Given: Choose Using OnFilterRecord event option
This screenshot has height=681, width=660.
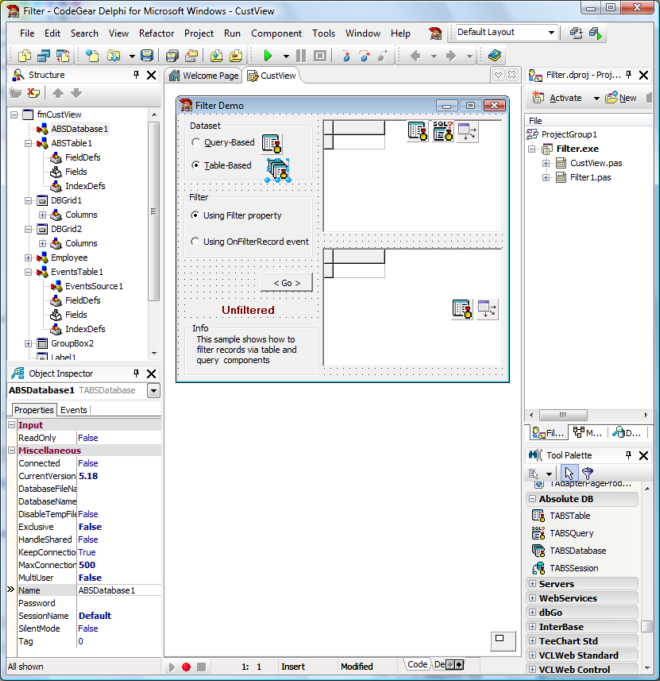Looking at the screenshot, I should pyautogui.click(x=195, y=242).
